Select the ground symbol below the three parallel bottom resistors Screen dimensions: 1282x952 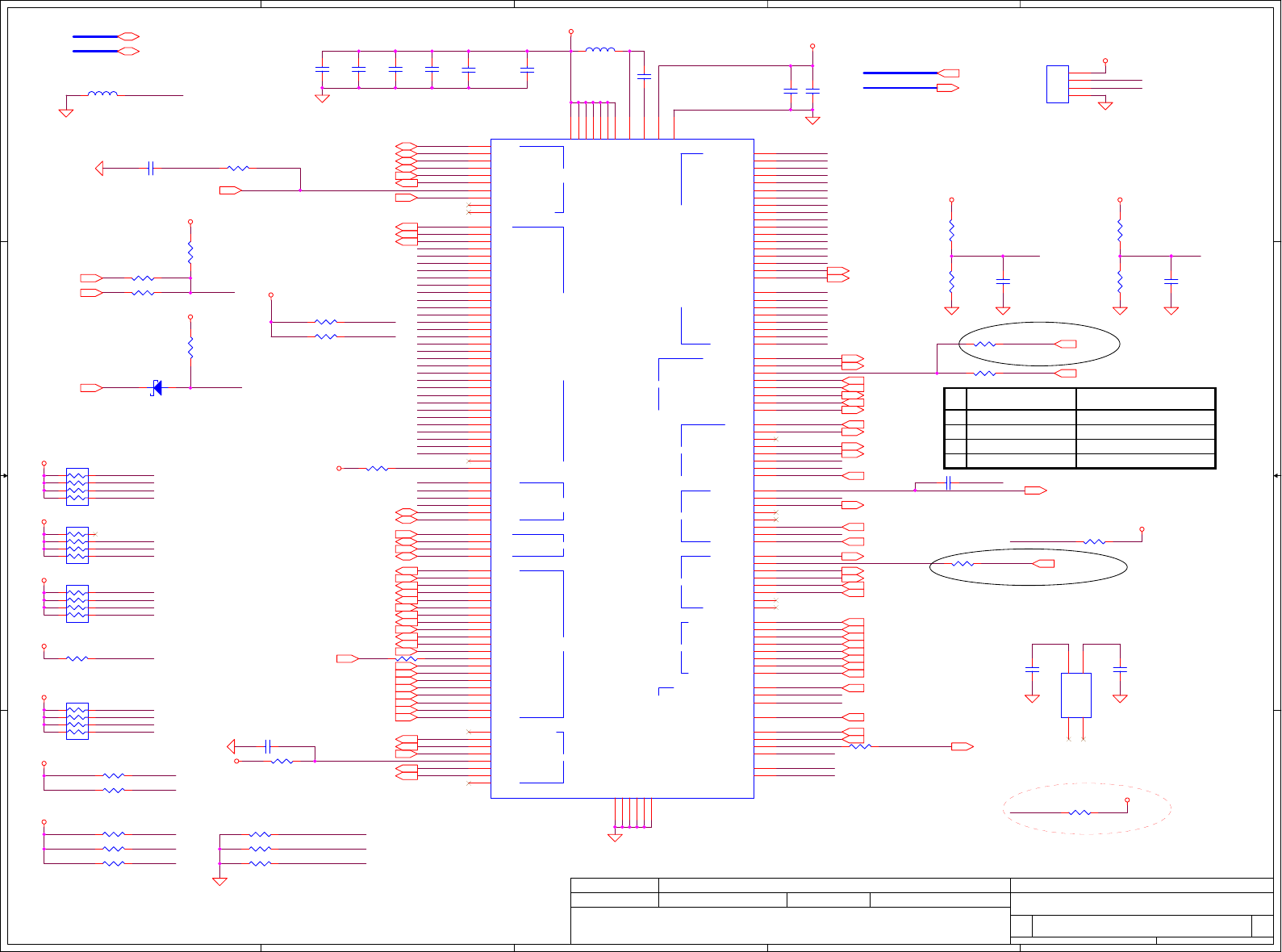pos(219,881)
